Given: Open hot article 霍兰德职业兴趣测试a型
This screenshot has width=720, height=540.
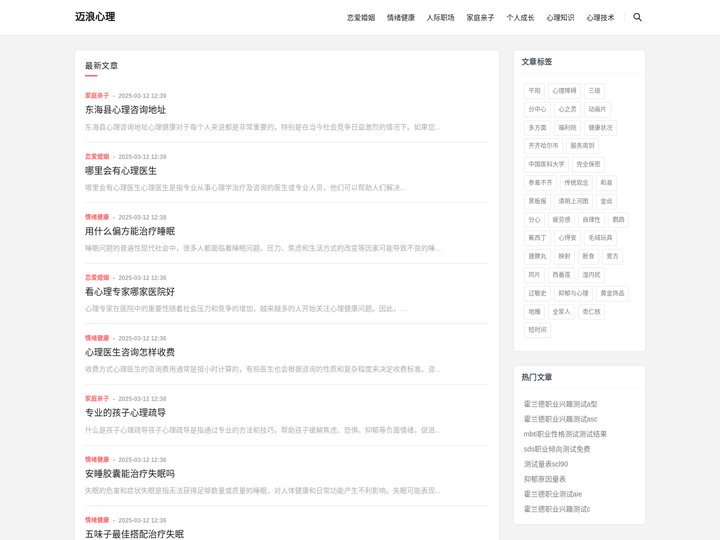Looking at the screenshot, I should tap(560, 404).
